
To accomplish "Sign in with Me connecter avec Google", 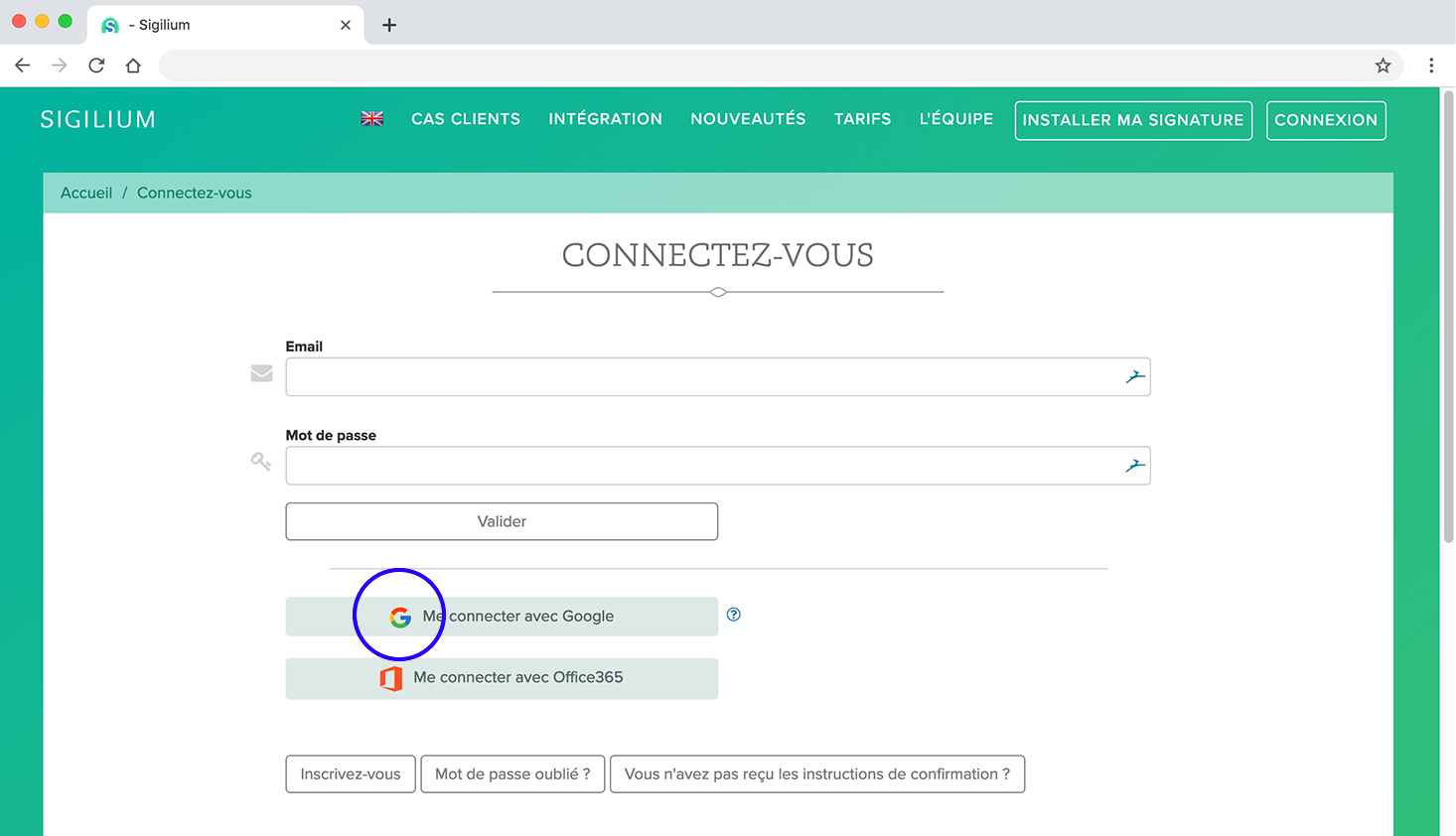I will (502, 617).
